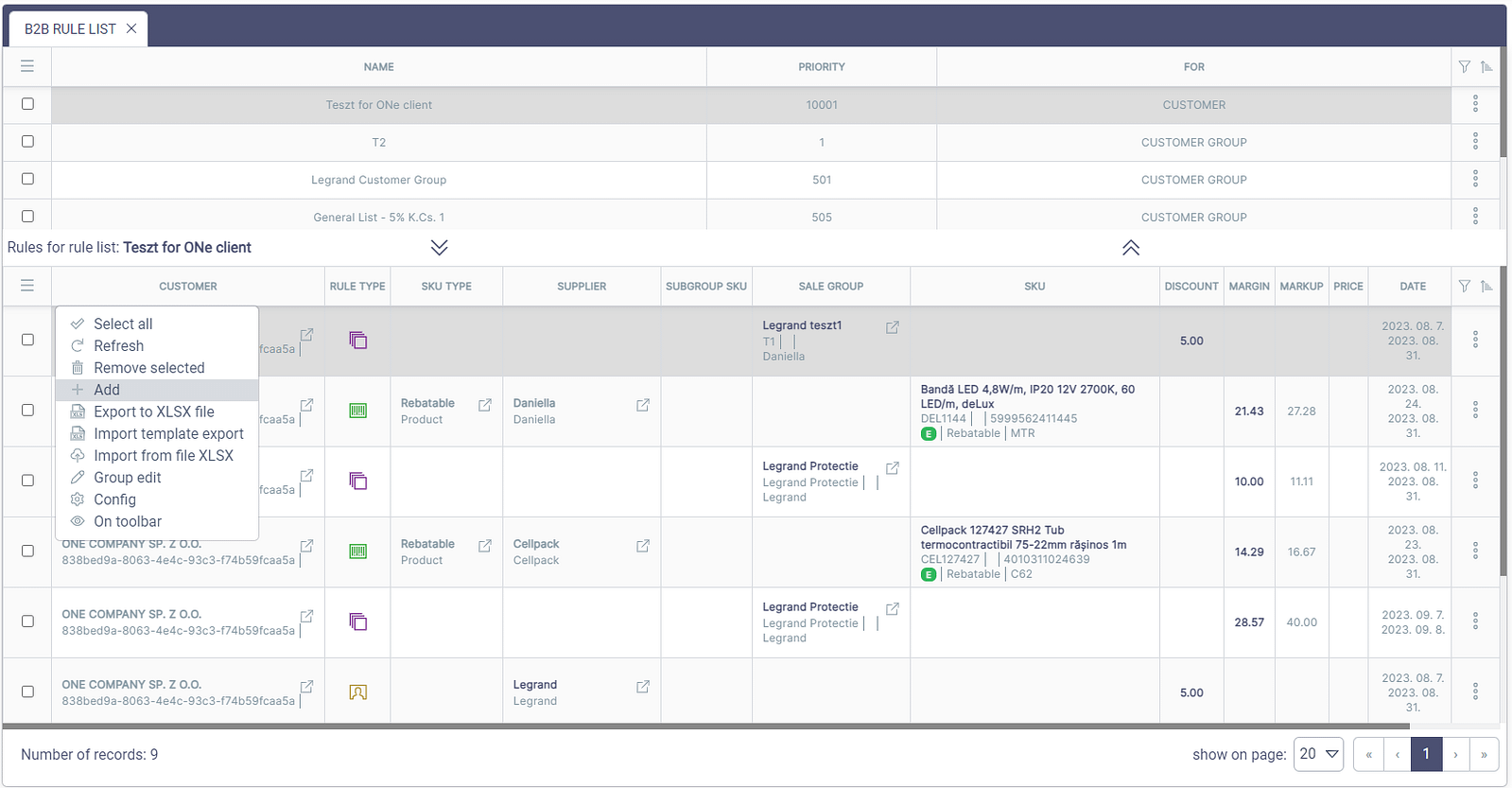Open show on page dropdown
Screen dimensions: 1512x788
pyautogui.click(x=1318, y=754)
